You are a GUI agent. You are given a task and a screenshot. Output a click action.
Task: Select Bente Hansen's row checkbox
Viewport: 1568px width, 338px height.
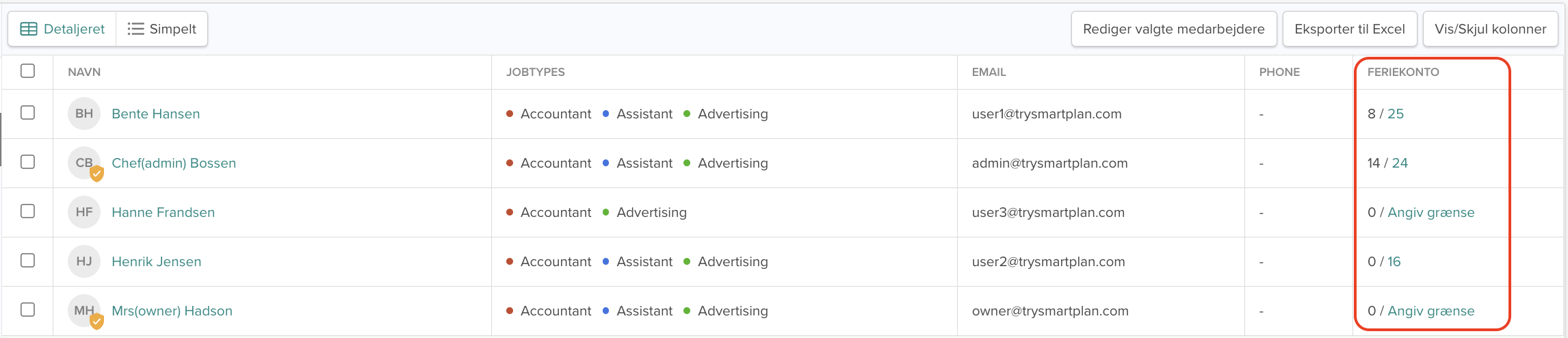click(x=27, y=113)
